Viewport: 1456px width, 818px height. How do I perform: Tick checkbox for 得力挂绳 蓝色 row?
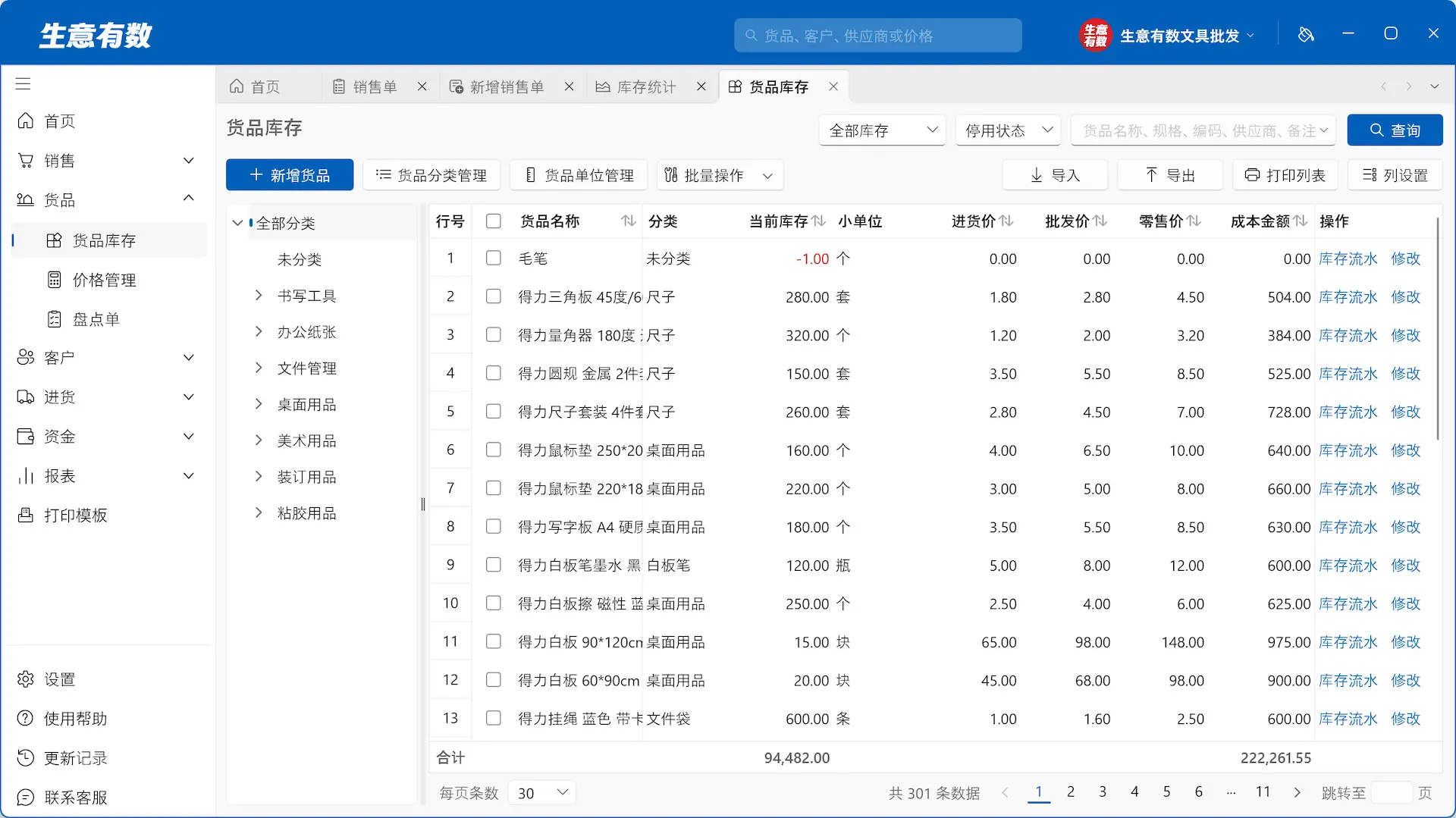(x=494, y=719)
